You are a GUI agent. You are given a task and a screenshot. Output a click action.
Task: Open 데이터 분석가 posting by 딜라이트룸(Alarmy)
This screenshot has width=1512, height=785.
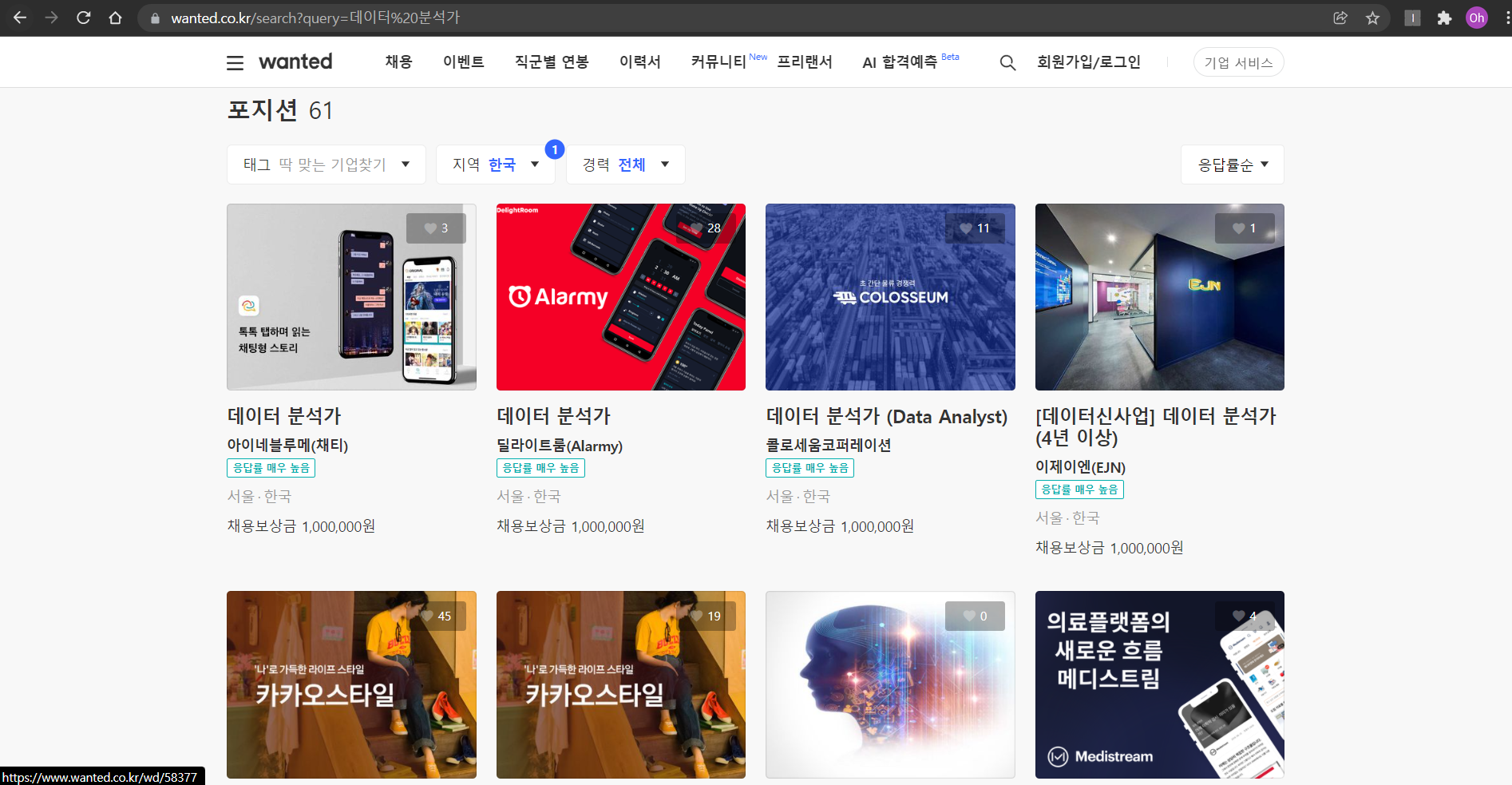click(554, 416)
